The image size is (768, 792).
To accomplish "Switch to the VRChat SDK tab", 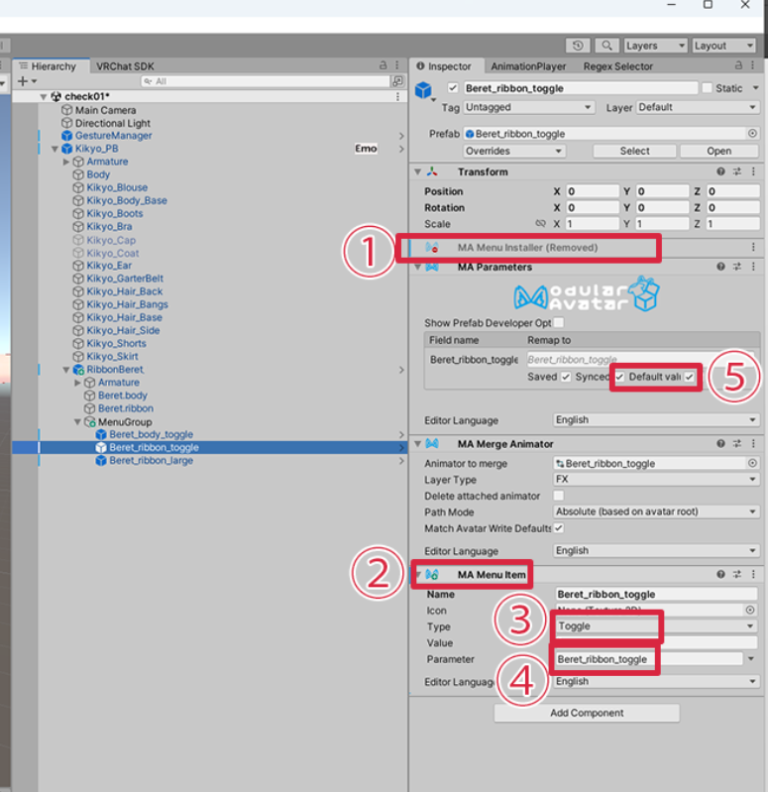I will tap(125, 66).
